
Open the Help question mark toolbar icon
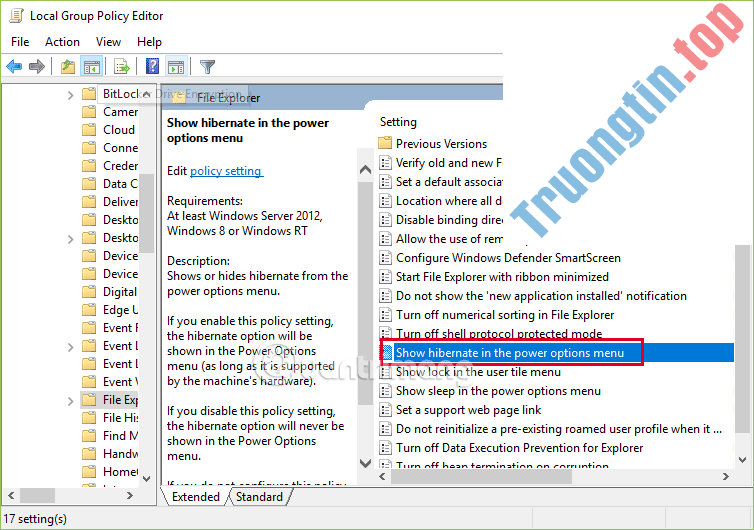coord(152,66)
